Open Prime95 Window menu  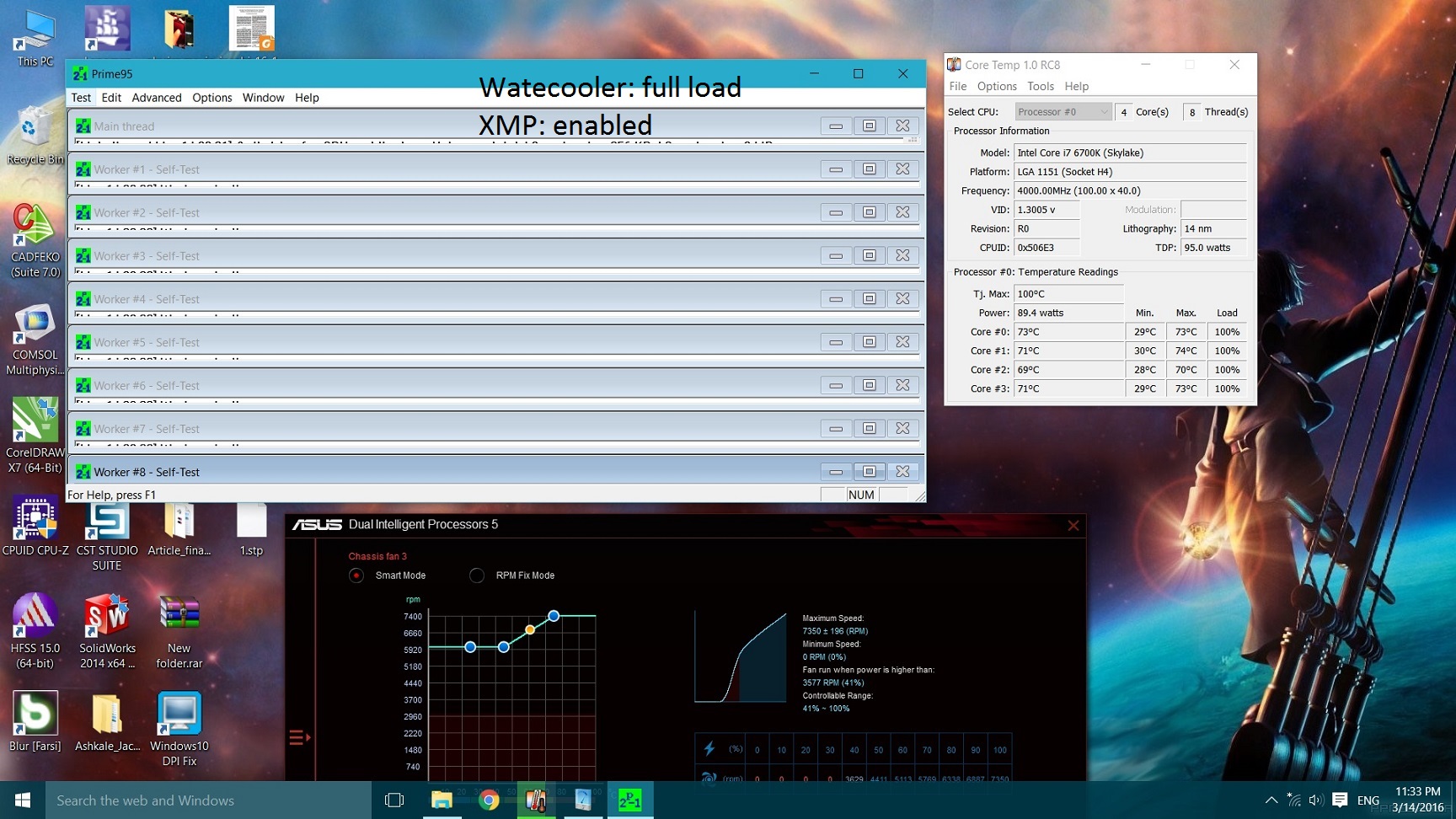click(264, 98)
